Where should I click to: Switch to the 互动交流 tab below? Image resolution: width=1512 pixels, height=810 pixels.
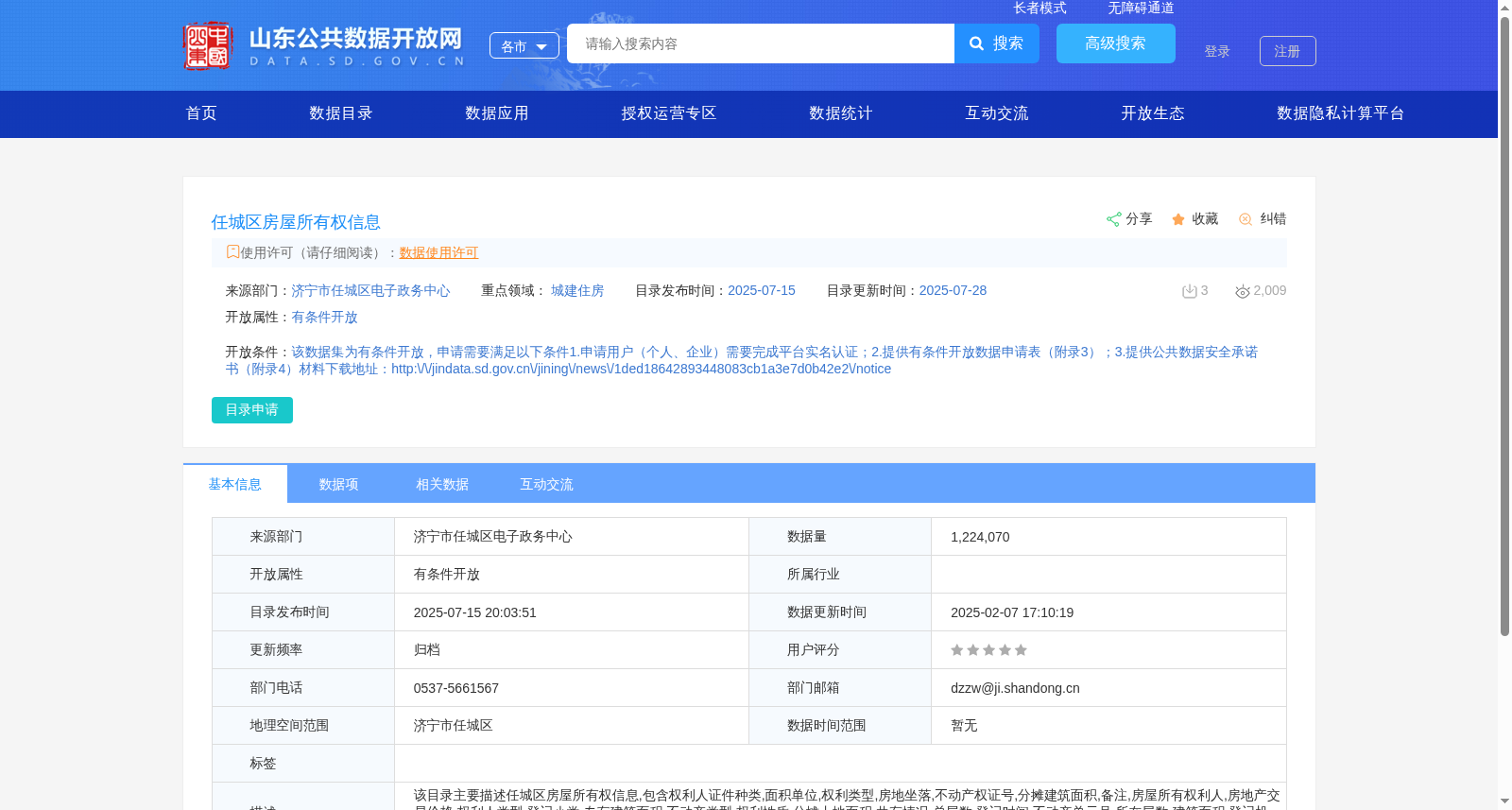pyautogui.click(x=546, y=484)
